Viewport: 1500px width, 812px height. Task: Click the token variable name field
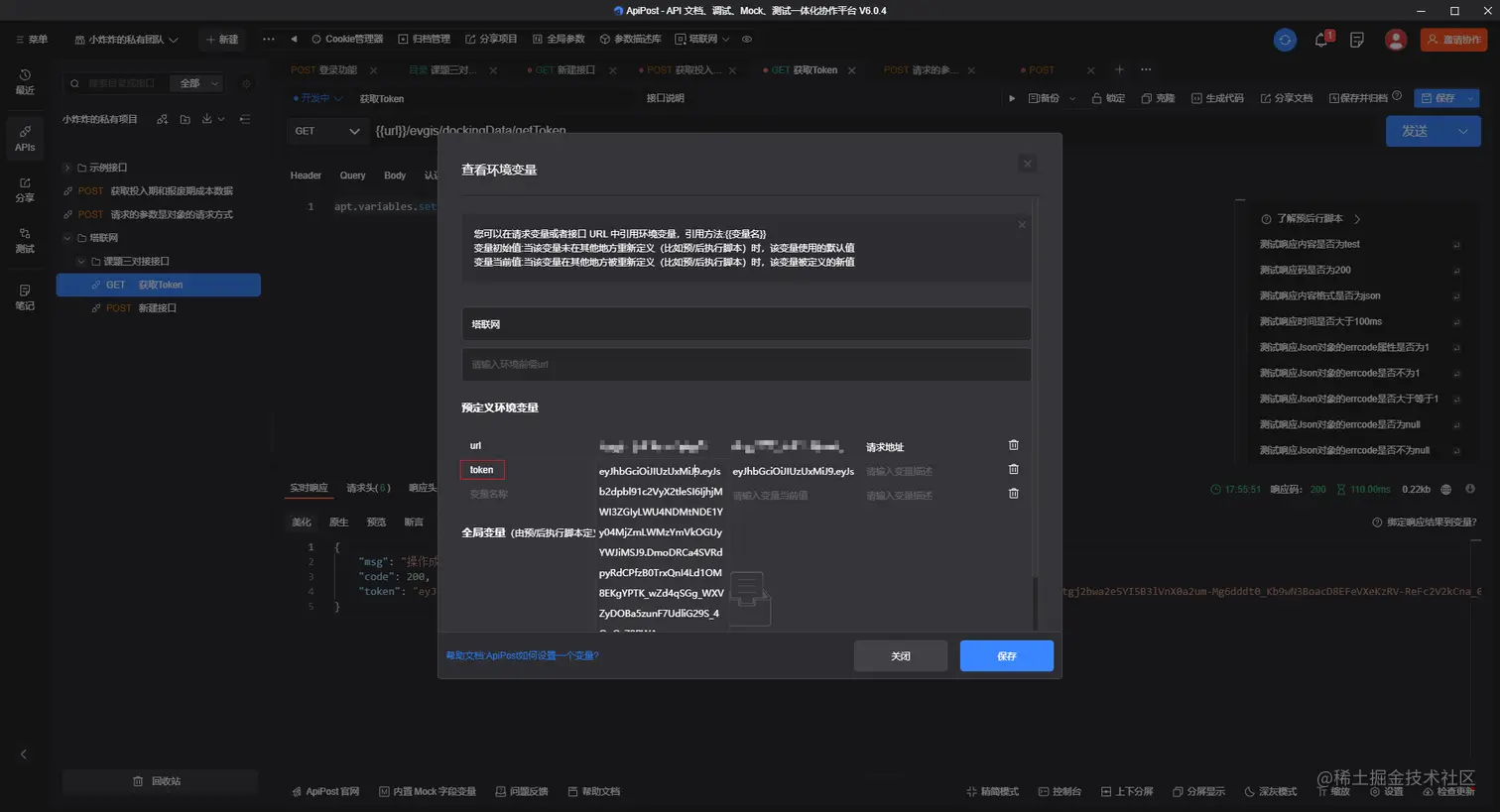click(x=482, y=470)
